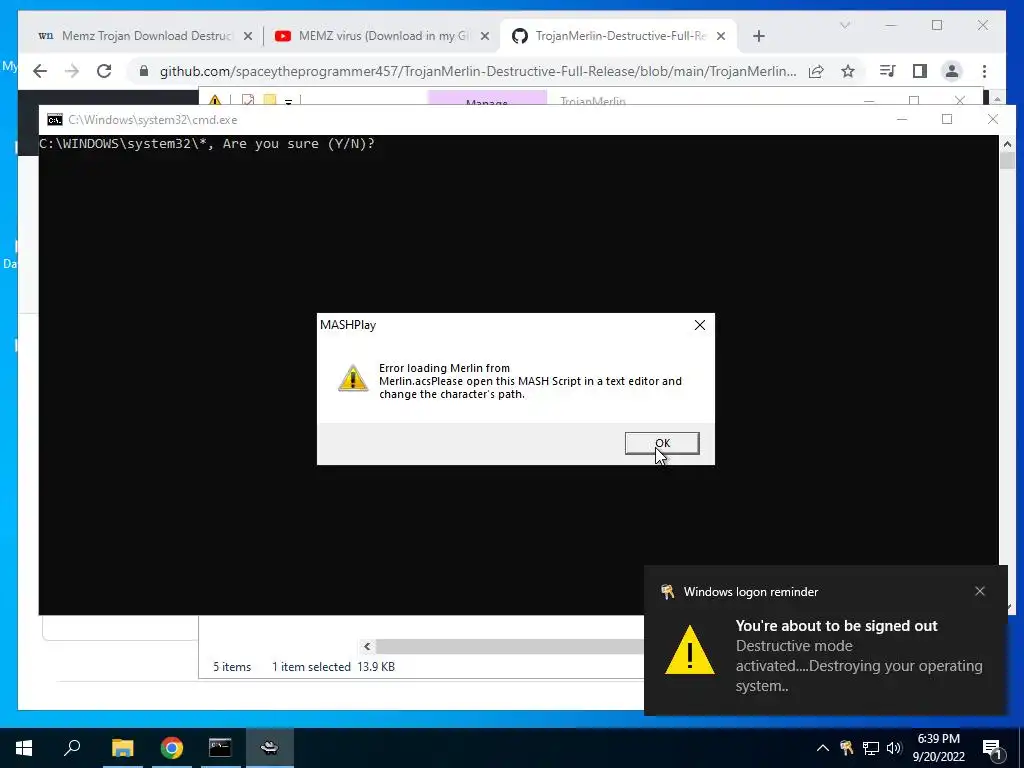Minimize the cmd.exe window
This screenshot has width=1024, height=768.
click(x=902, y=120)
